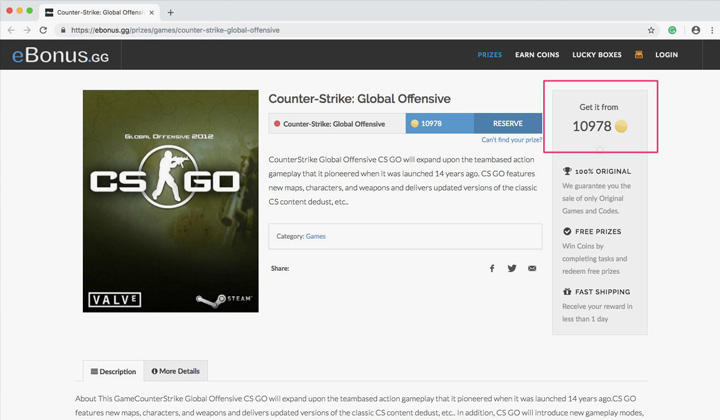720x420 pixels.
Task: Click the "Share:" label
Action: tap(280, 269)
